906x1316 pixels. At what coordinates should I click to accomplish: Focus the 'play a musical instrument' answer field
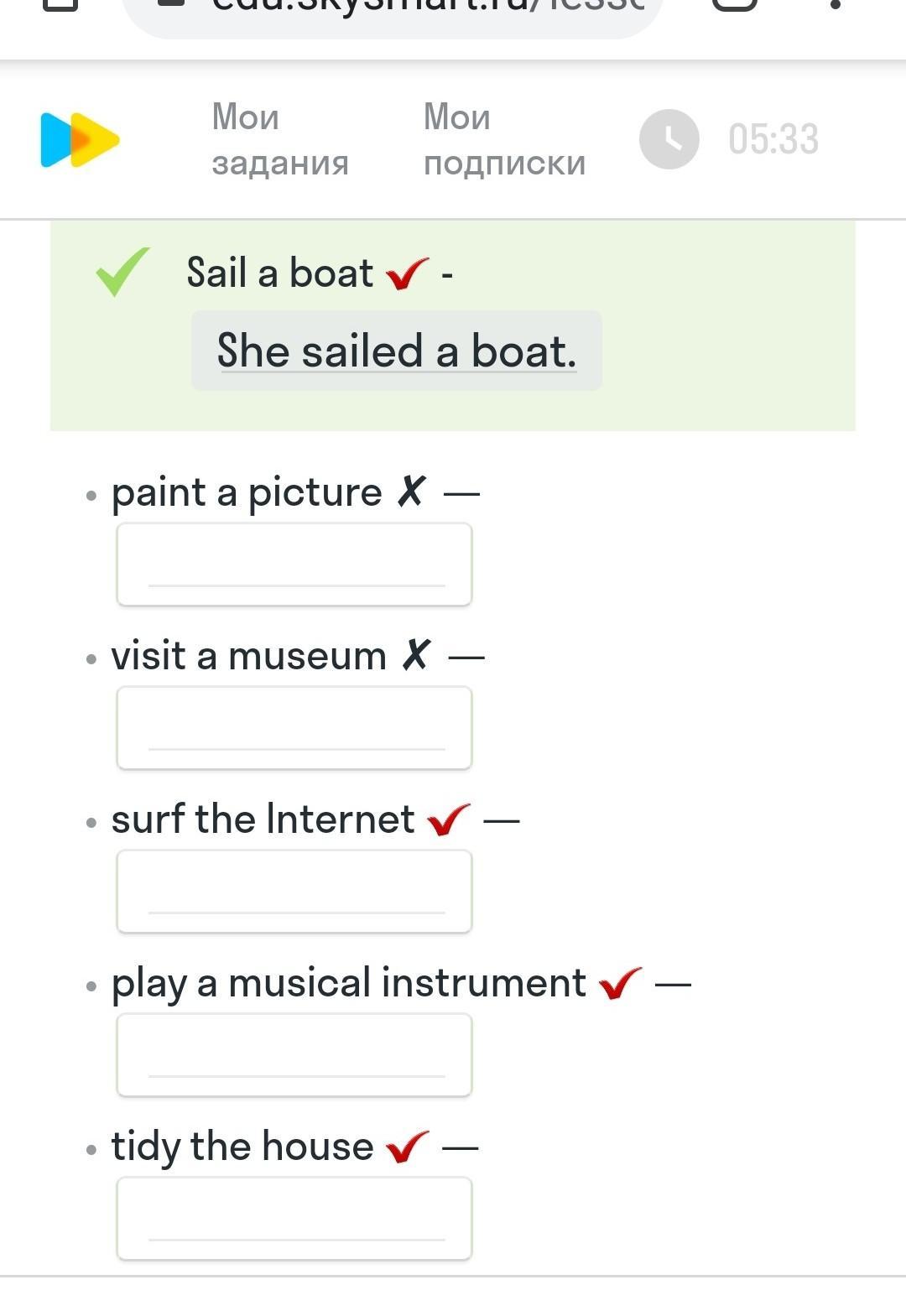pyautogui.click(x=294, y=1055)
